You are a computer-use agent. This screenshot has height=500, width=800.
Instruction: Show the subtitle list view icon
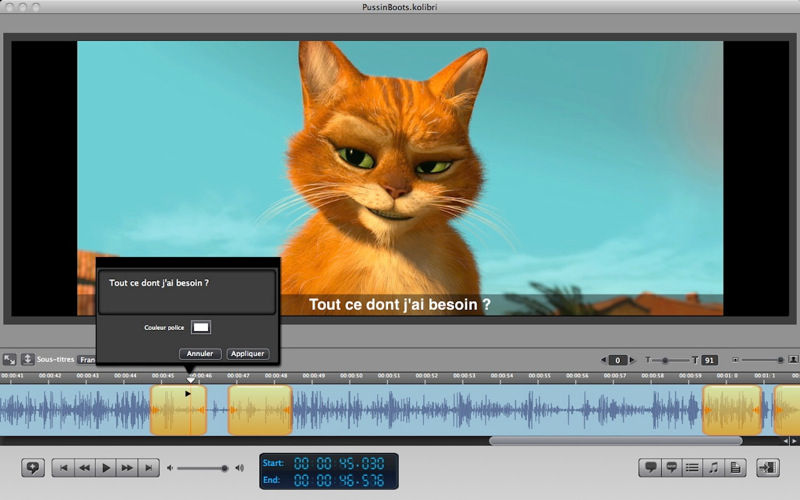692,467
